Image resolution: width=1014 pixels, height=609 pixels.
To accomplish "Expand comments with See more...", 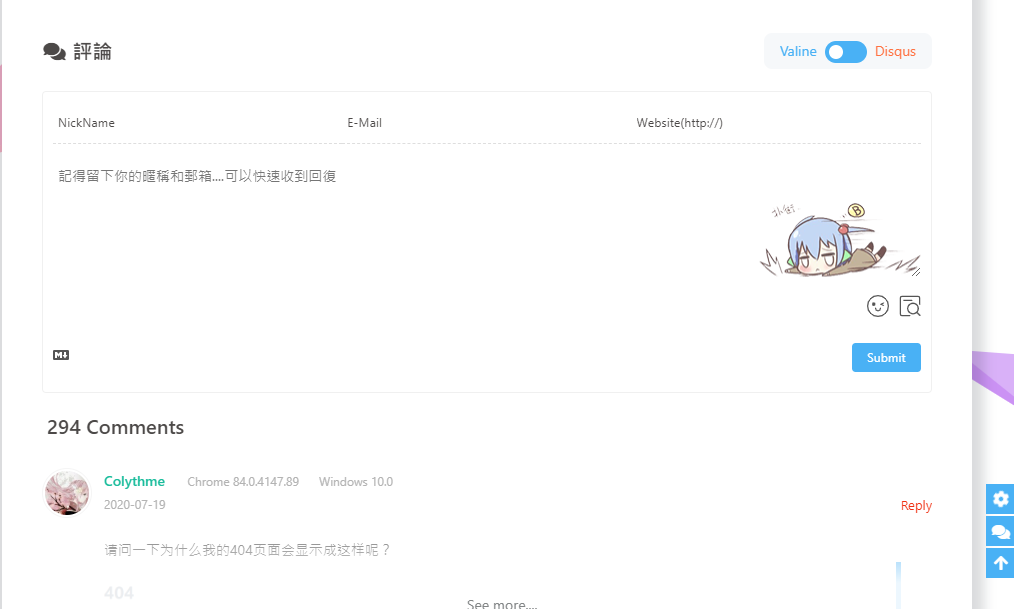I will 502,604.
